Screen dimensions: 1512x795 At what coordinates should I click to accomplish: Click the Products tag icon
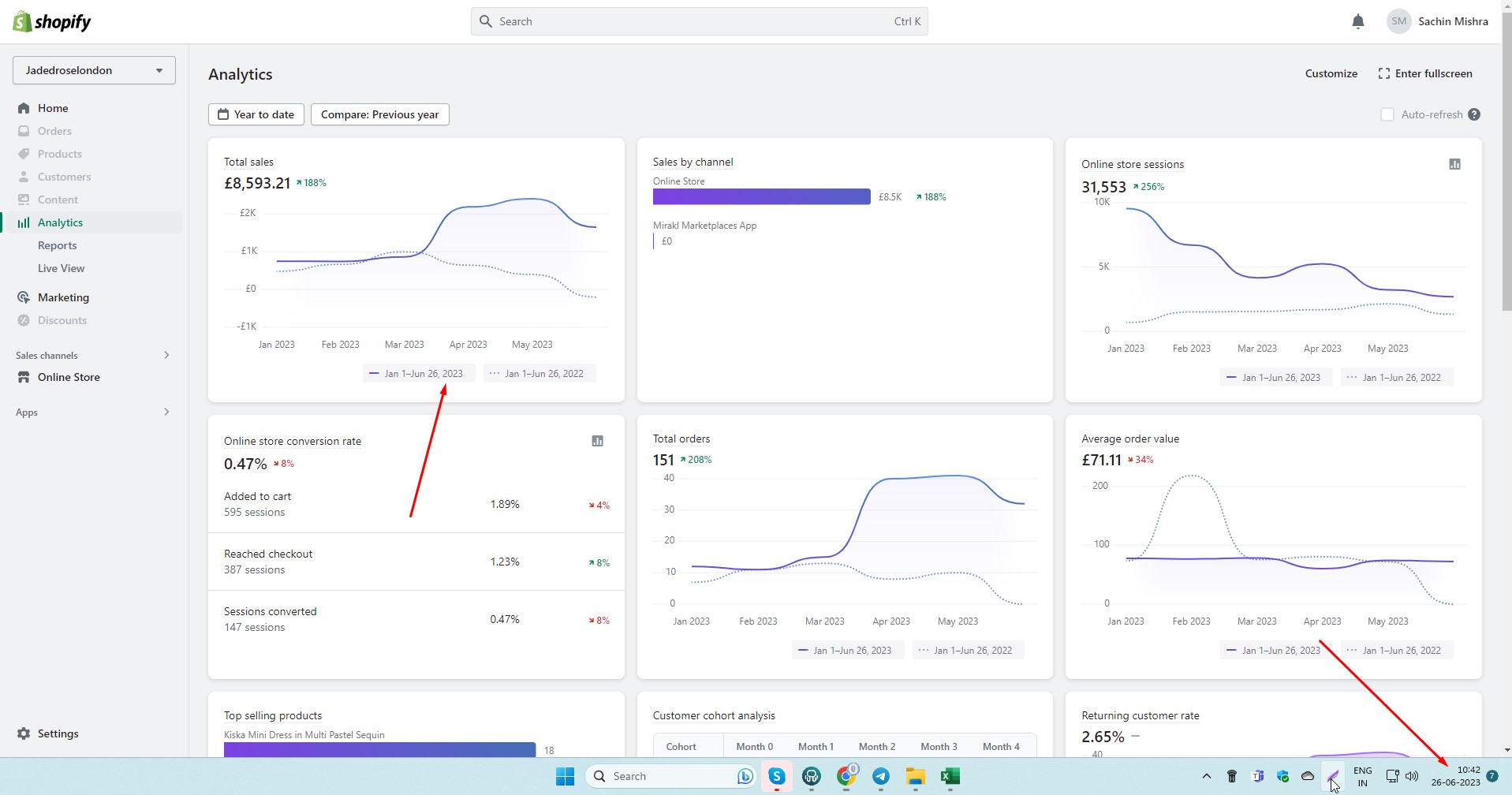[24, 154]
